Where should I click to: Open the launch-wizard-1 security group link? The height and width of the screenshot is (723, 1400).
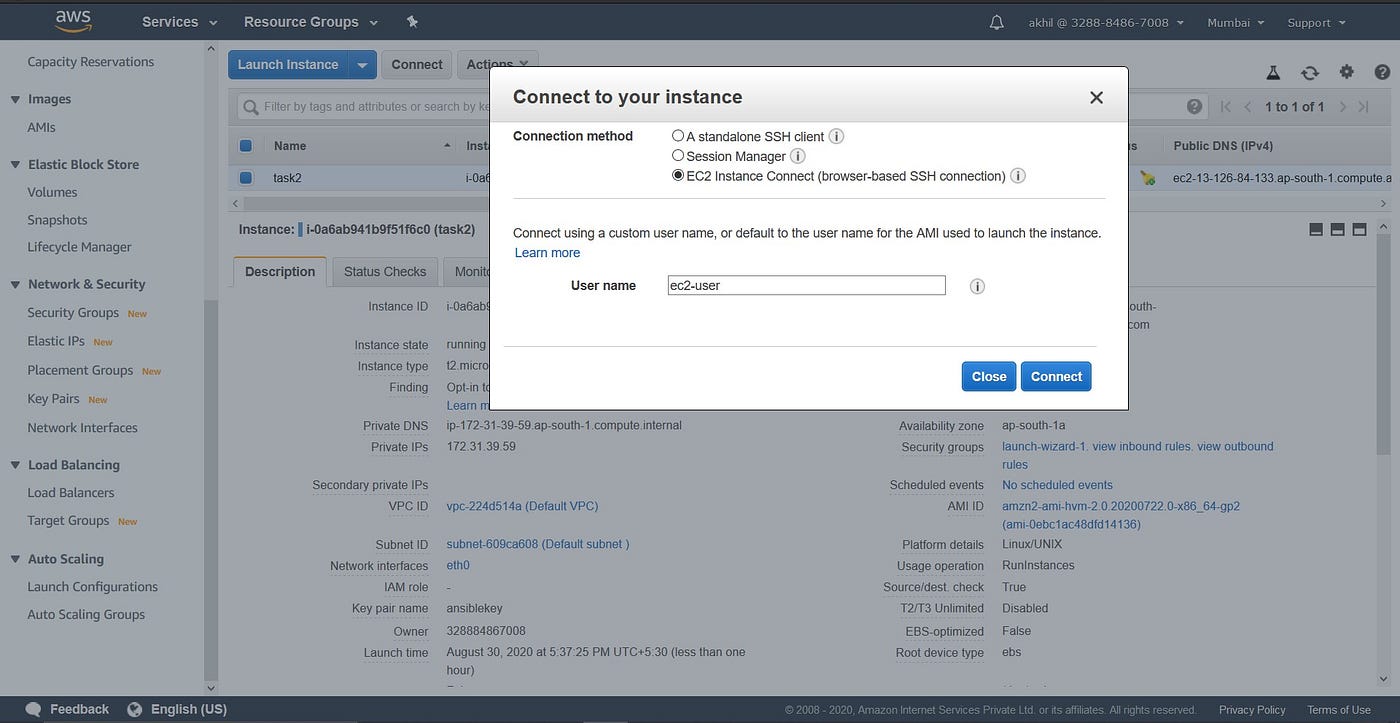tap(1044, 447)
